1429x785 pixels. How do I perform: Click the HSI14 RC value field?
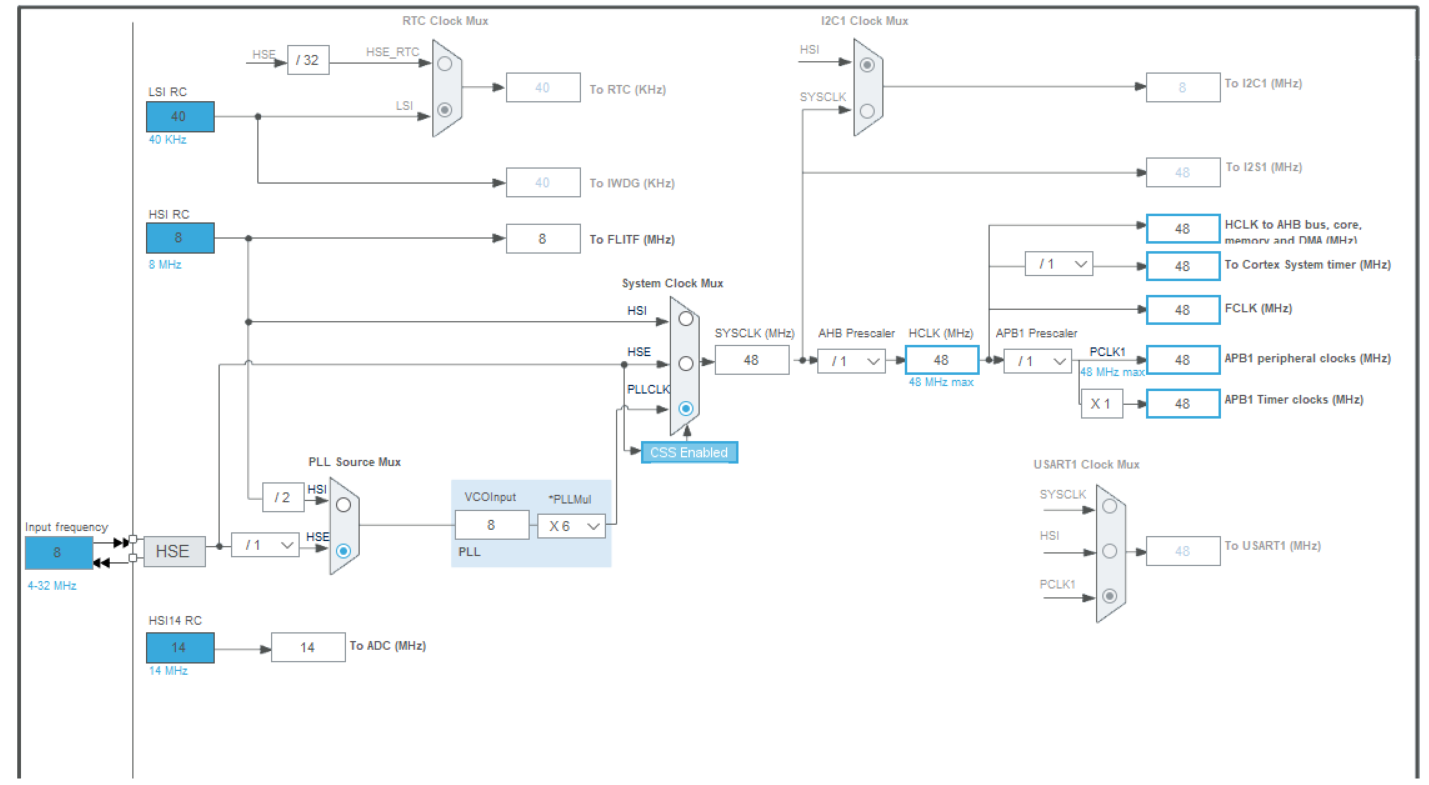pyautogui.click(x=180, y=647)
